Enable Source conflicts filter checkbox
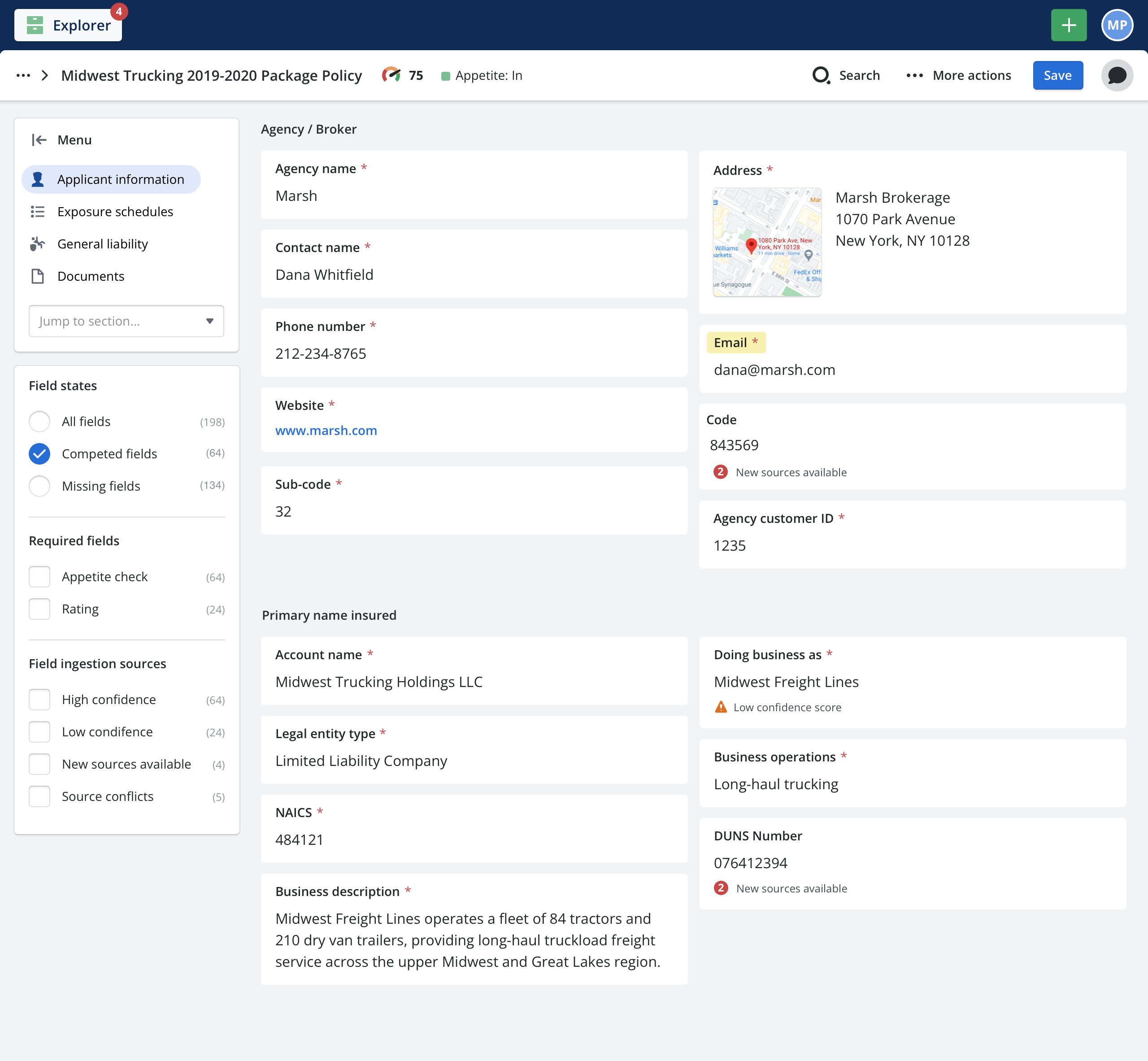 39,796
